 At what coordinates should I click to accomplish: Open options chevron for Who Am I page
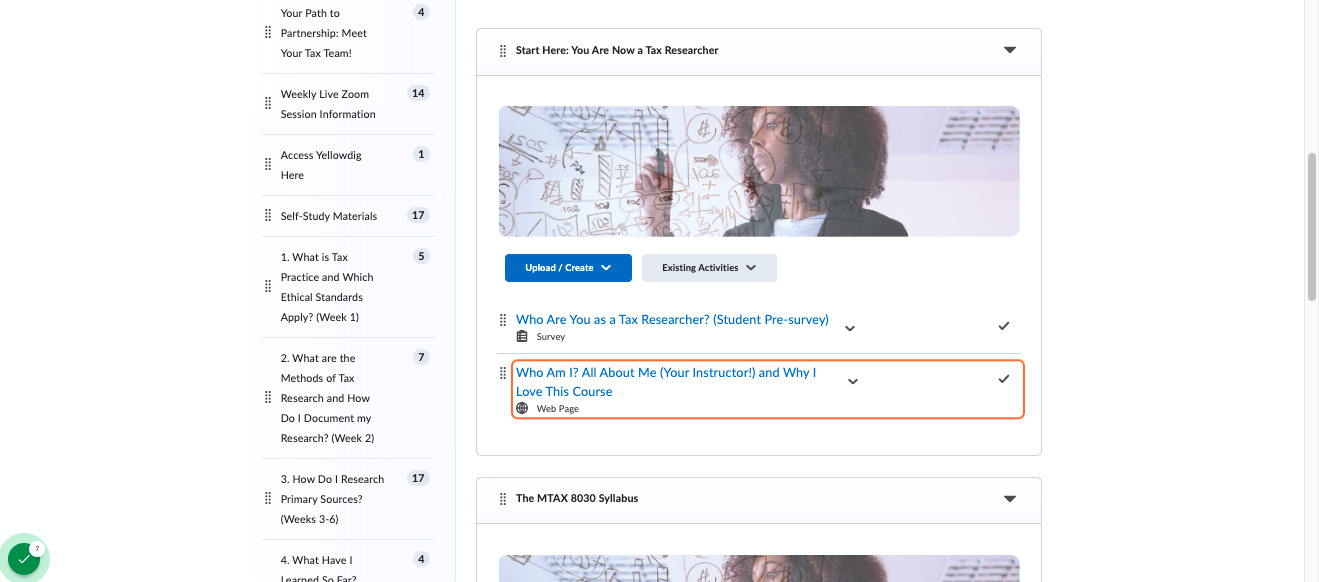tap(853, 381)
